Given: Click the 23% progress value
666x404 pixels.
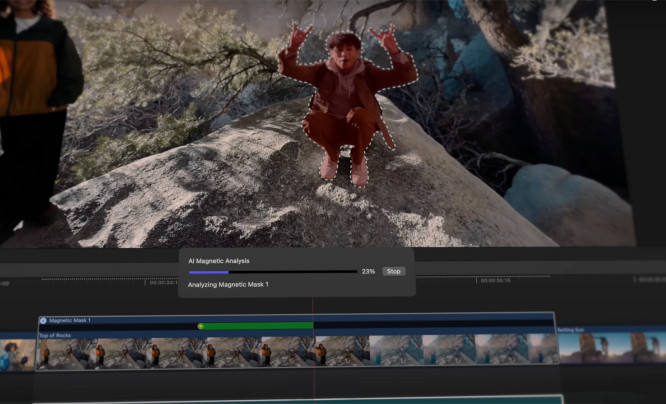Looking at the screenshot, I should [x=368, y=271].
